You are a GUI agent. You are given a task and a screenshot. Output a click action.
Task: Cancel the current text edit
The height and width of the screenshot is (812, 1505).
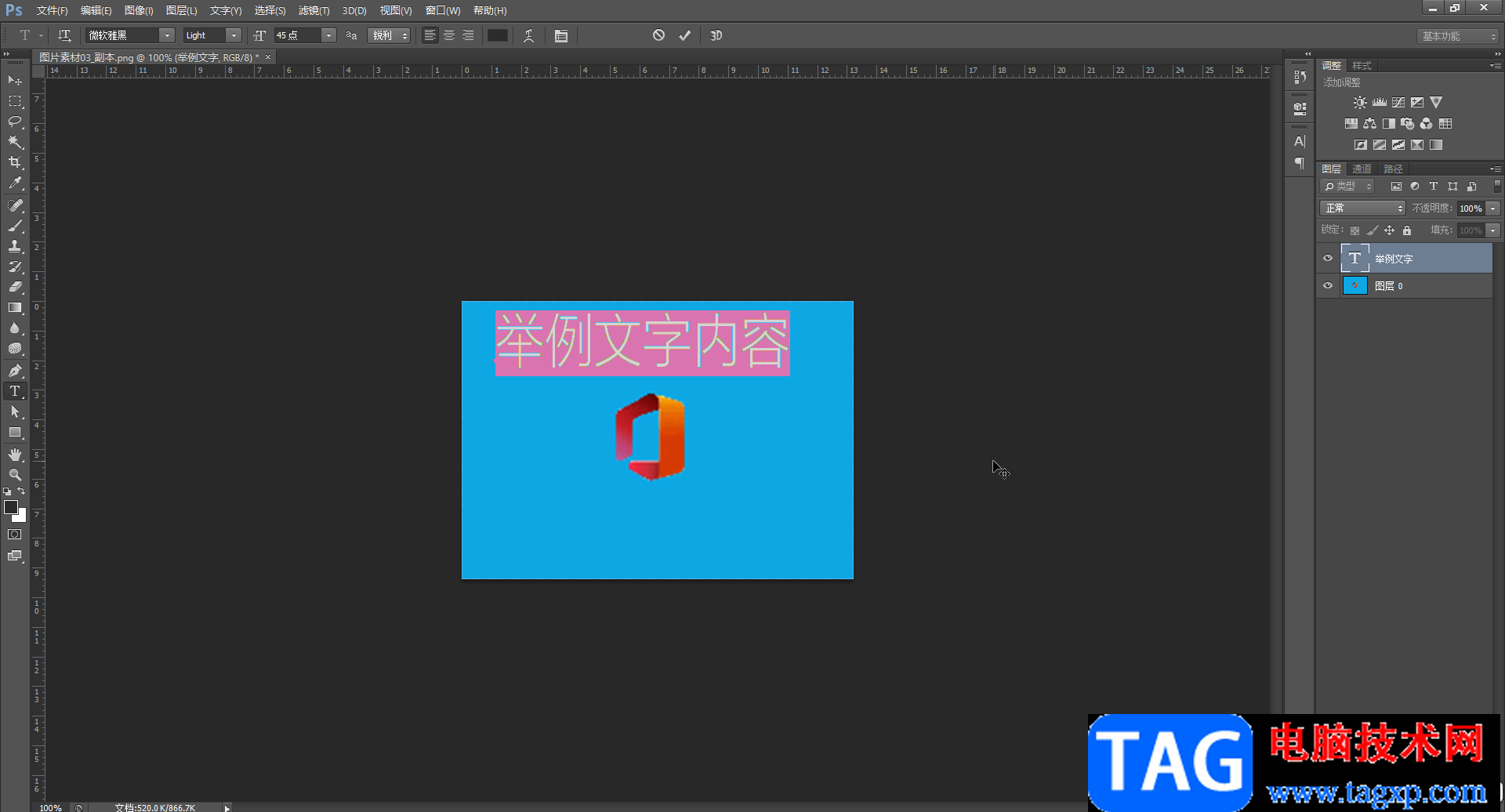click(x=658, y=35)
